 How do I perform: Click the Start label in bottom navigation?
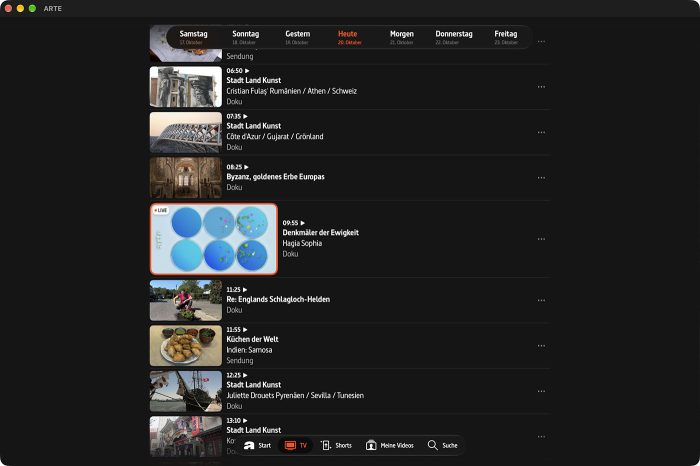264,445
